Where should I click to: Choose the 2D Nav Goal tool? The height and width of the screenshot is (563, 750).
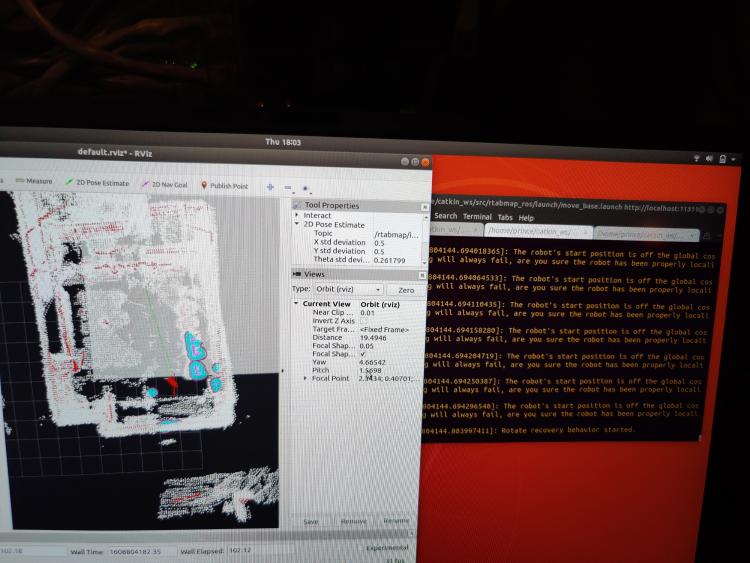(x=169, y=184)
